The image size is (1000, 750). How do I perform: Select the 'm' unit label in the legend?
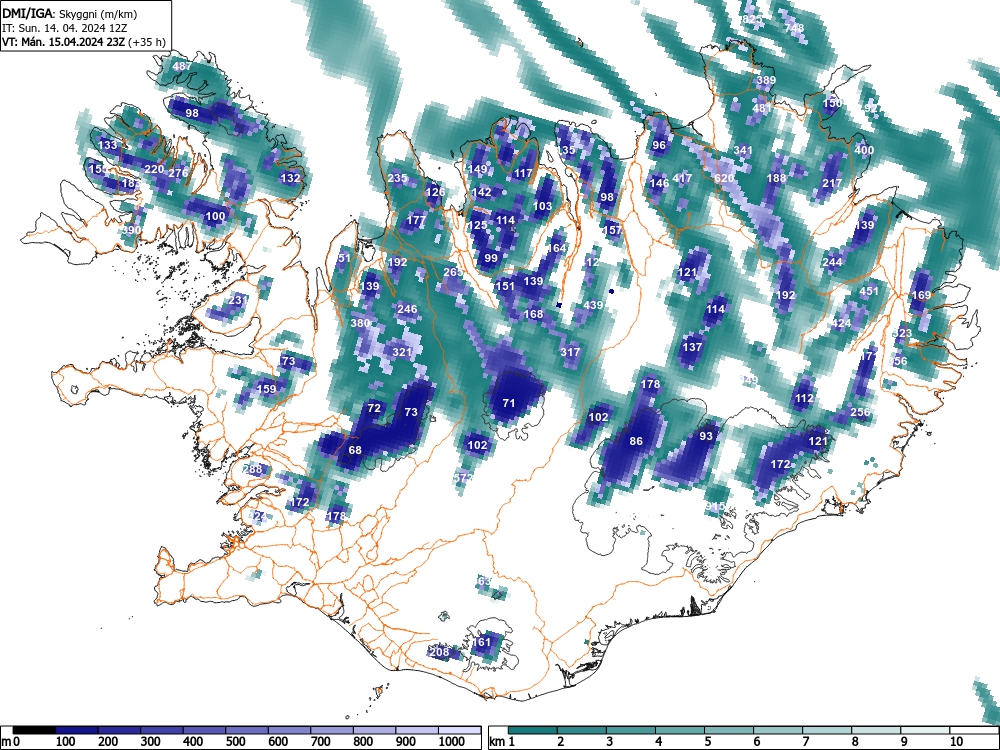pyautogui.click(x=6, y=741)
